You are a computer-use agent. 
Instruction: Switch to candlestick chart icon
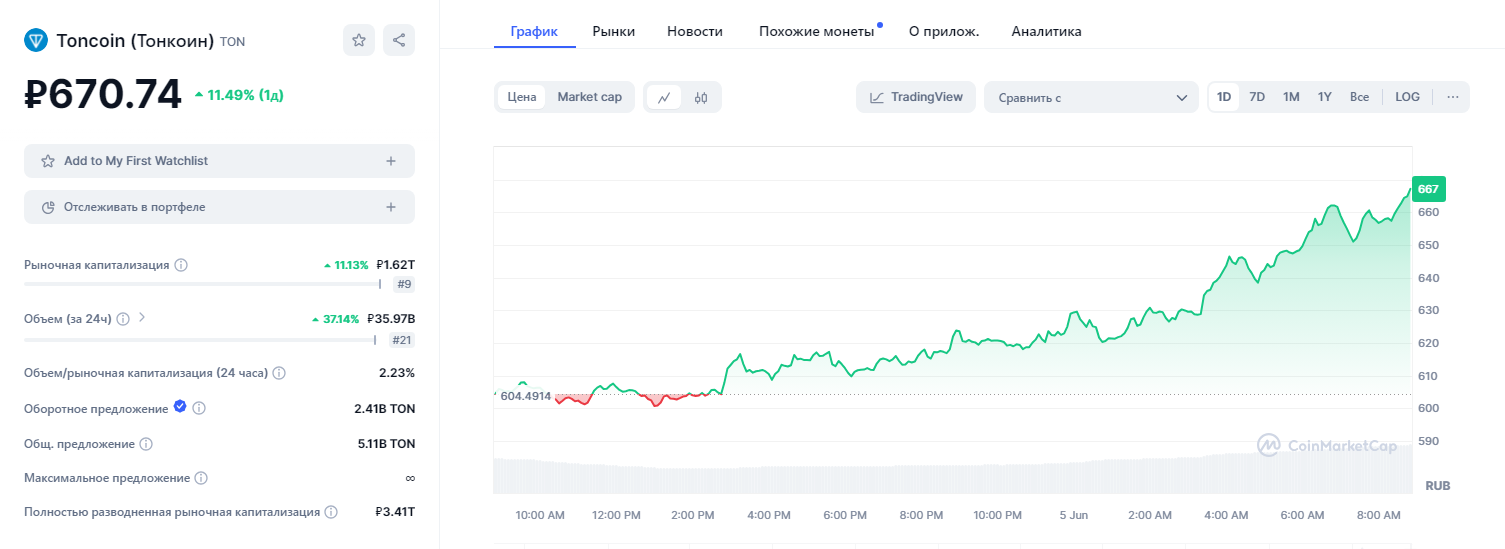click(701, 97)
